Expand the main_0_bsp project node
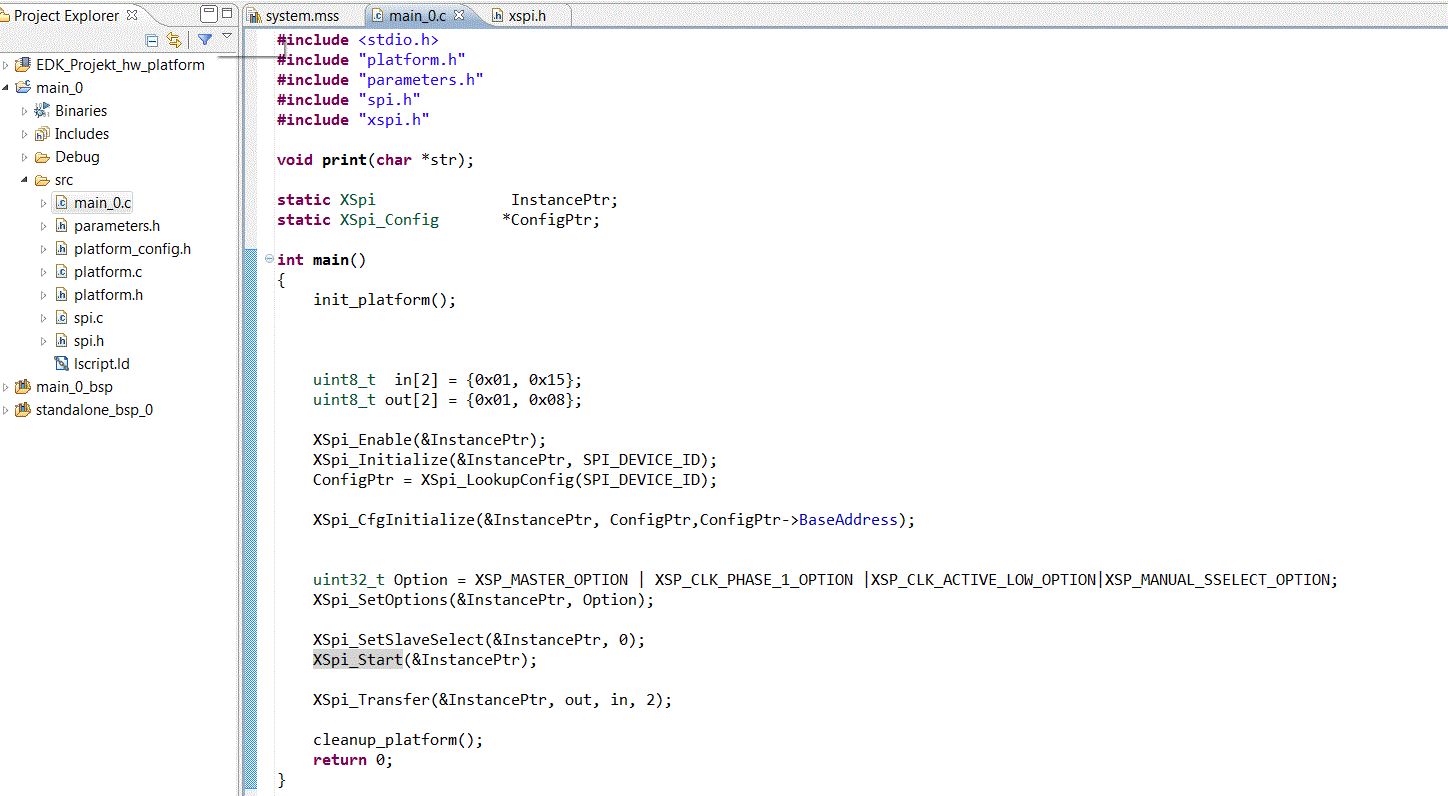Screen dimensions: 1448x796 pyautogui.click(x=6, y=387)
